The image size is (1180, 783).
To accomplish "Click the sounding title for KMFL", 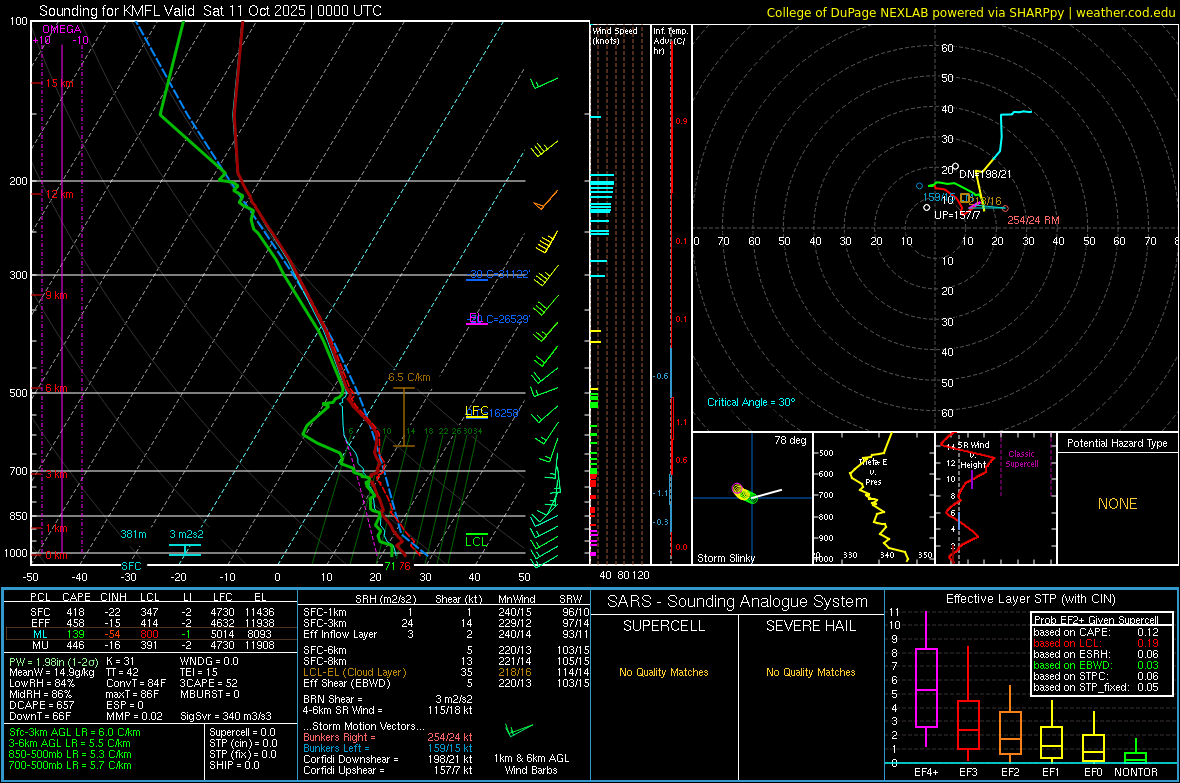I will [x=210, y=11].
